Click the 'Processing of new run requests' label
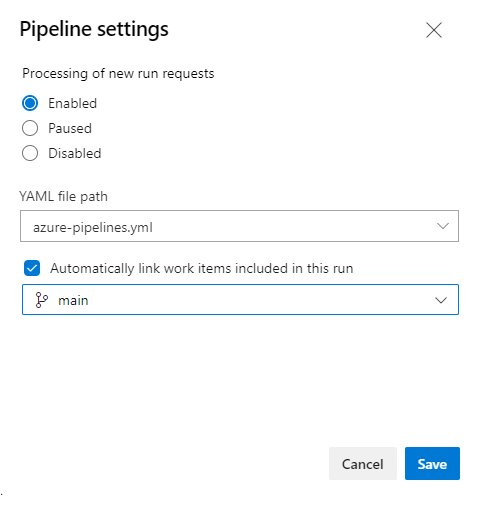Image resolution: width=477 pixels, height=509 pixels. tap(118, 74)
